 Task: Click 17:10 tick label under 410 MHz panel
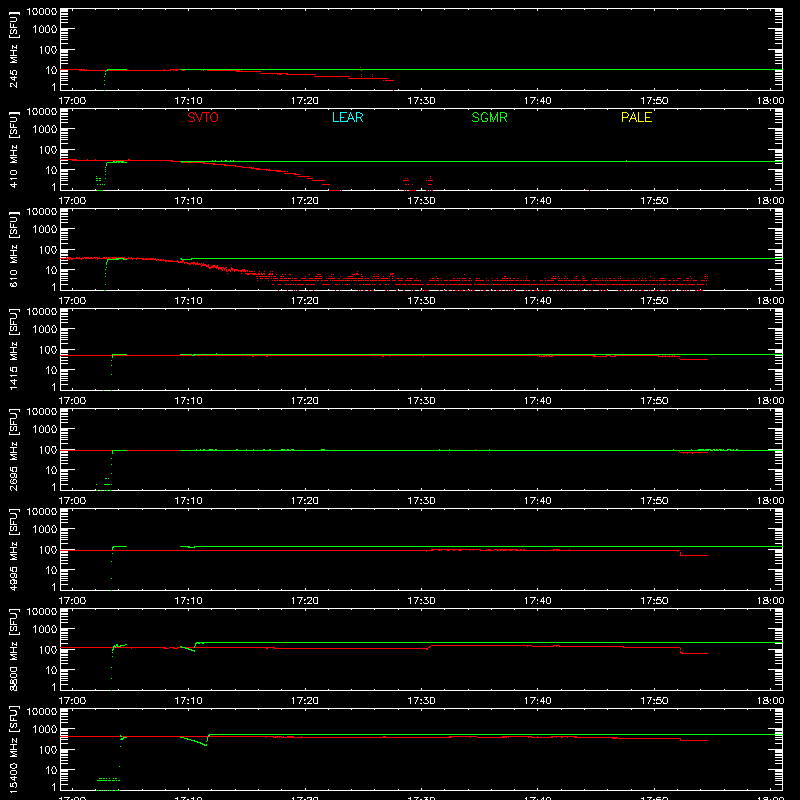[x=188, y=201]
